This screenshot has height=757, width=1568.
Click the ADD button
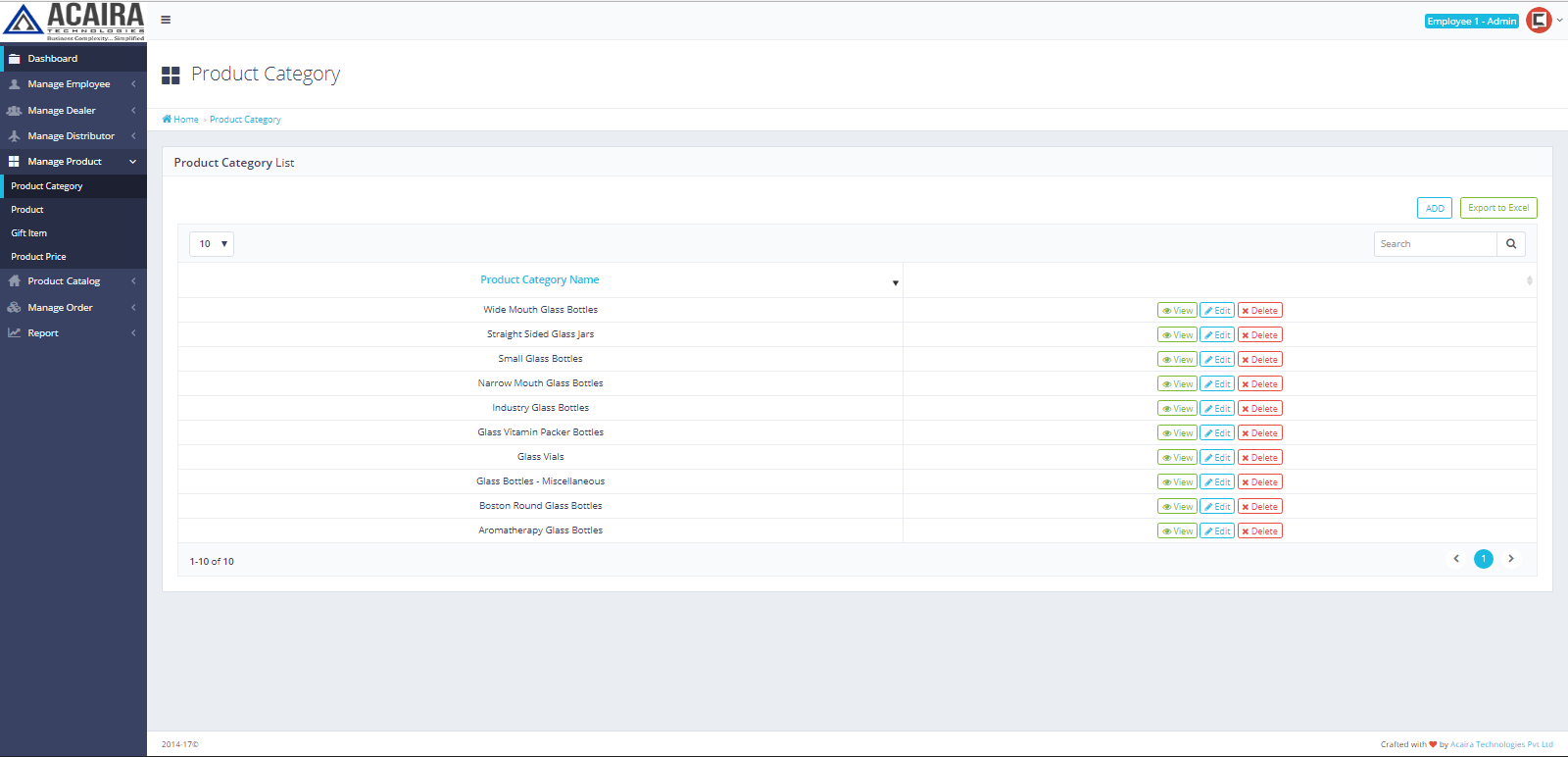[1434, 208]
